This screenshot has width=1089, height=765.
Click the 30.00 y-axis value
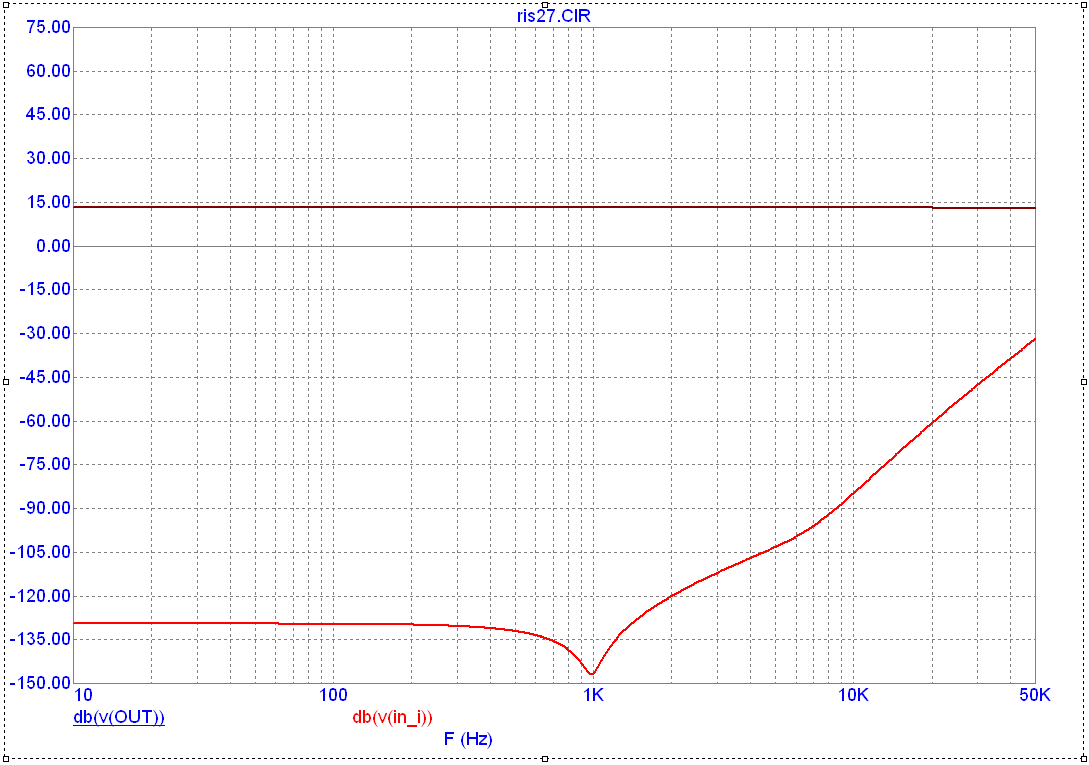point(49,158)
